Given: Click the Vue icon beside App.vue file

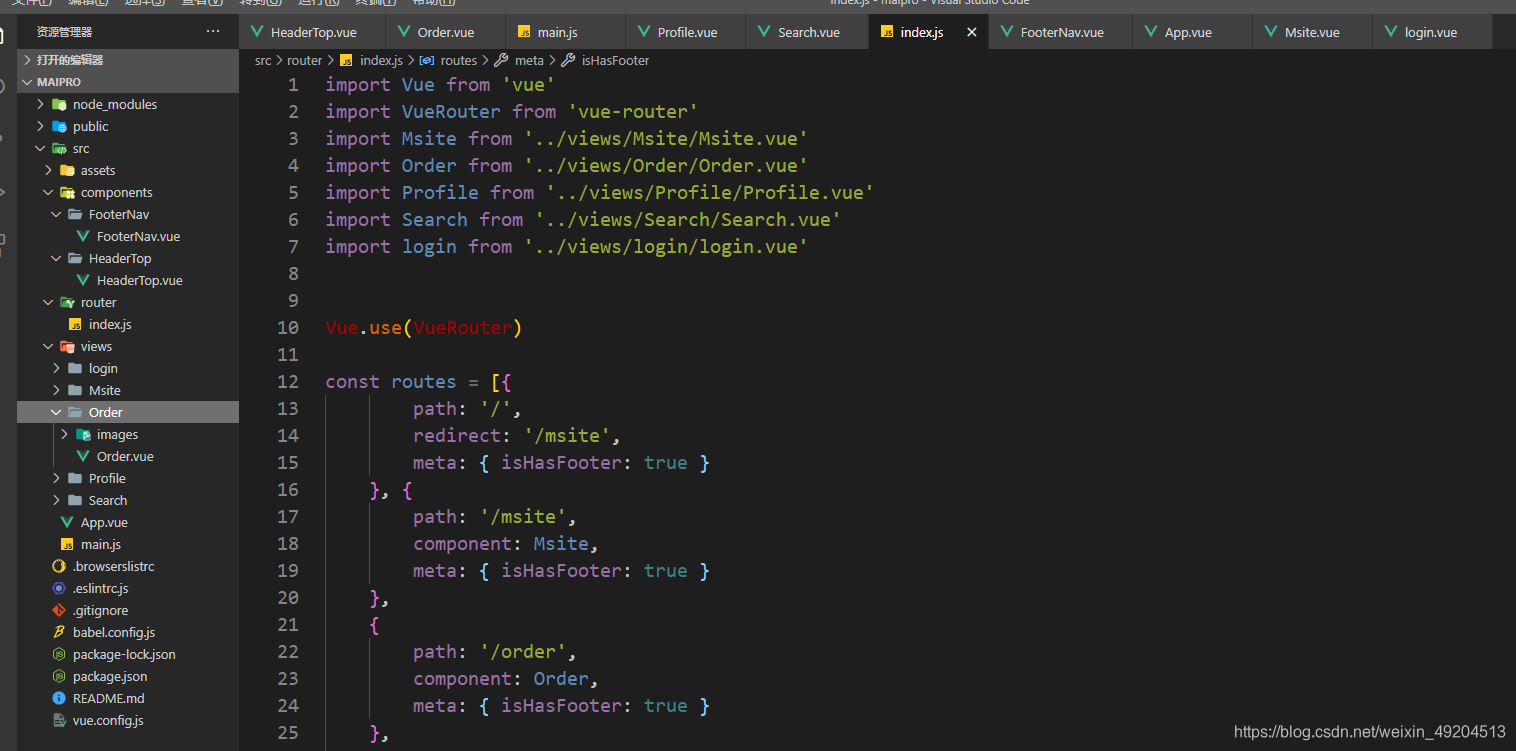Looking at the screenshot, I should tap(67, 522).
